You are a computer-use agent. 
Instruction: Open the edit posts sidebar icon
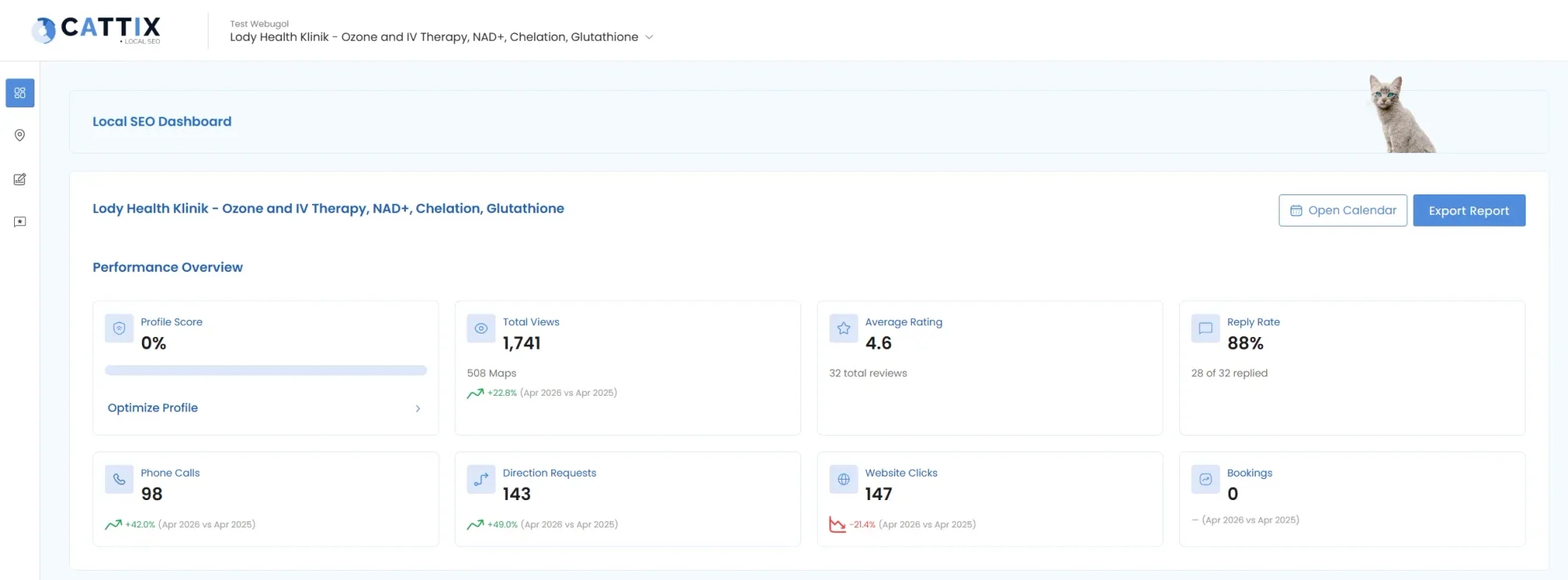point(20,179)
